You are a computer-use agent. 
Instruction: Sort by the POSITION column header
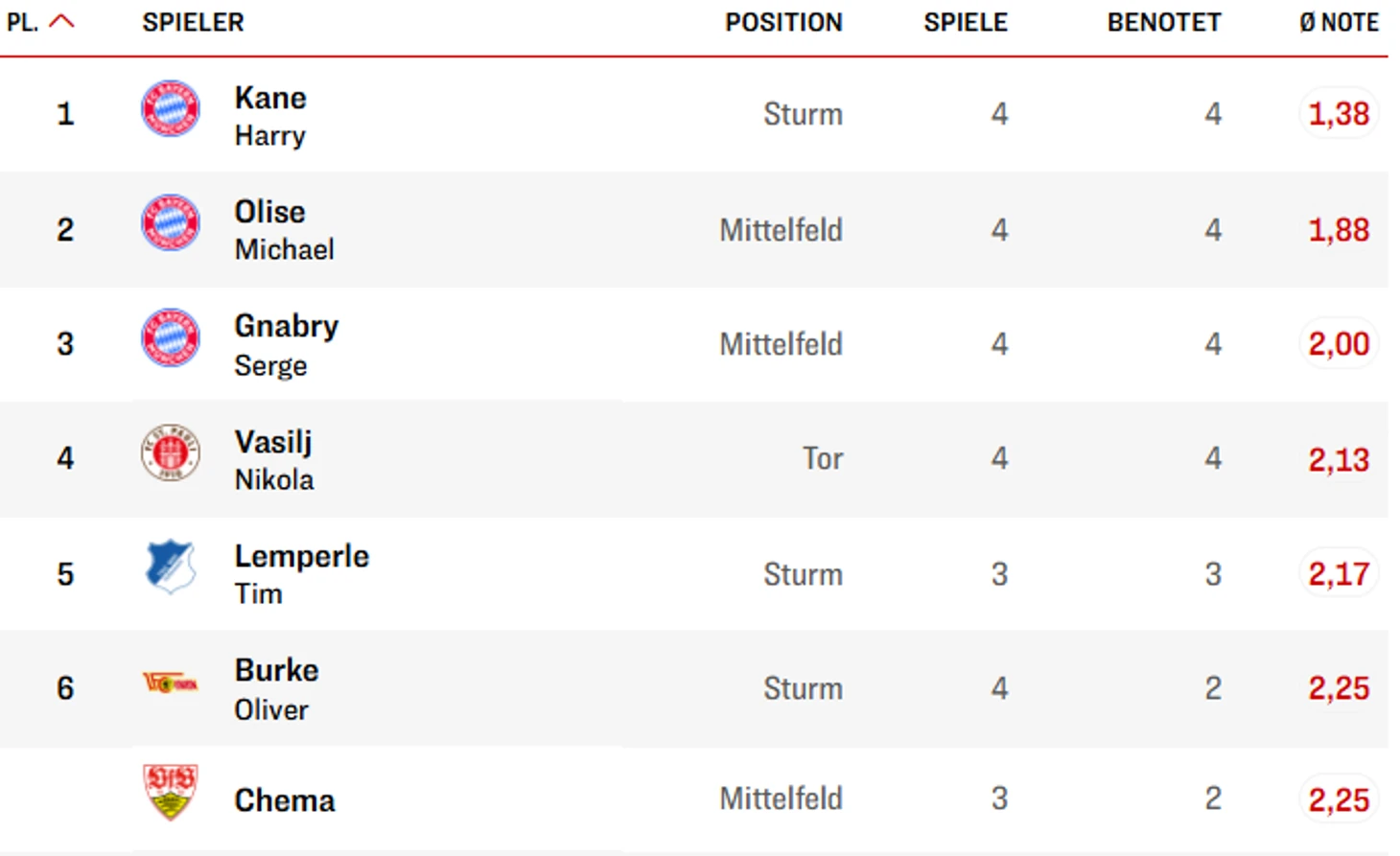point(782,22)
